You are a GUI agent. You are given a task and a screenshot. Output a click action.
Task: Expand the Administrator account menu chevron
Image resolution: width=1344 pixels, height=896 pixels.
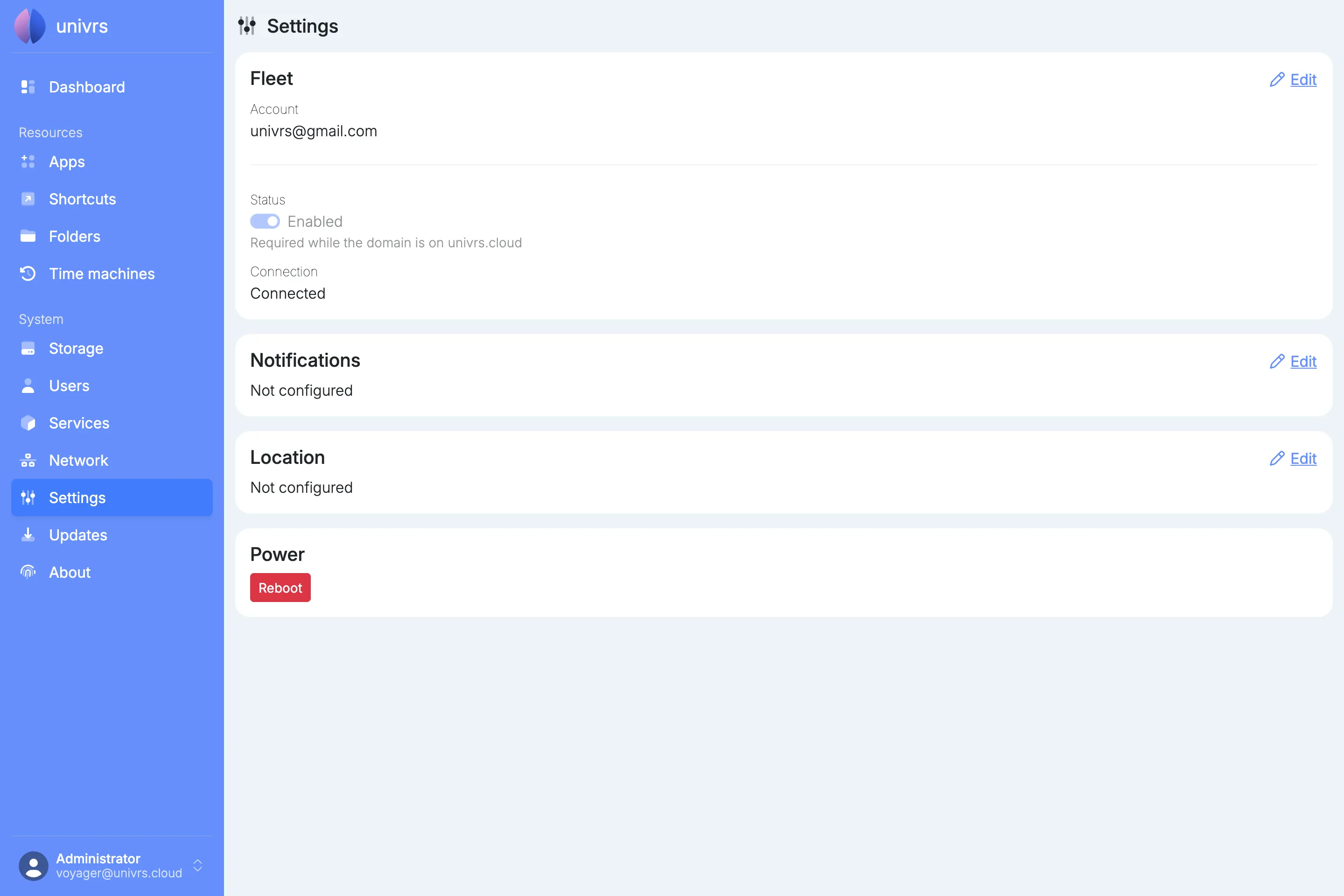click(198, 865)
